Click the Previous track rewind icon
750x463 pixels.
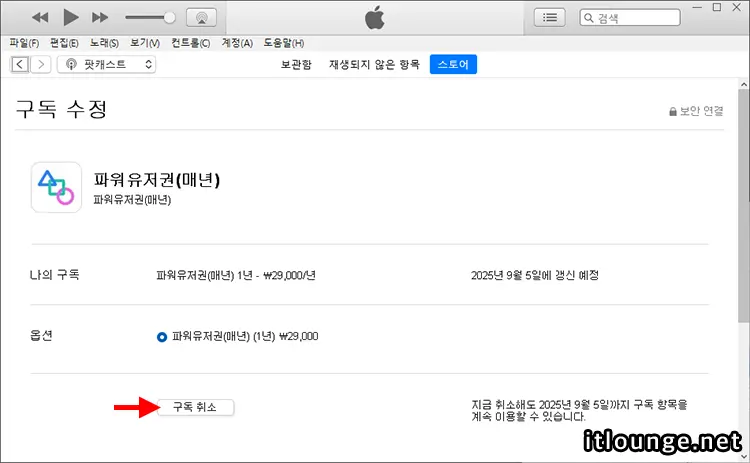tap(41, 17)
